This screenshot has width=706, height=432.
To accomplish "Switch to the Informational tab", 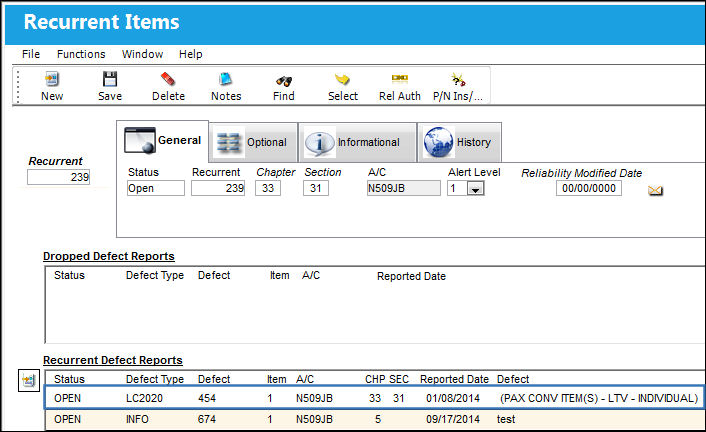I will point(357,142).
